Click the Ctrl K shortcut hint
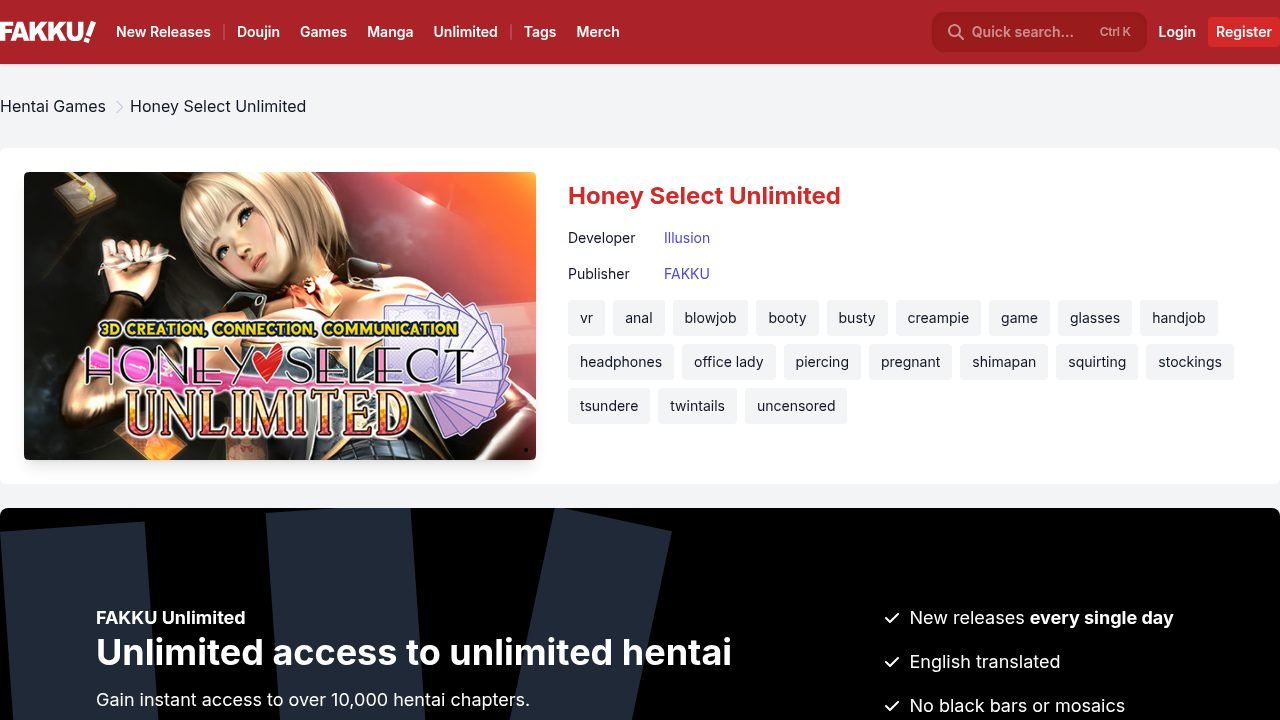This screenshot has height=720, width=1280. pyautogui.click(x=1115, y=32)
